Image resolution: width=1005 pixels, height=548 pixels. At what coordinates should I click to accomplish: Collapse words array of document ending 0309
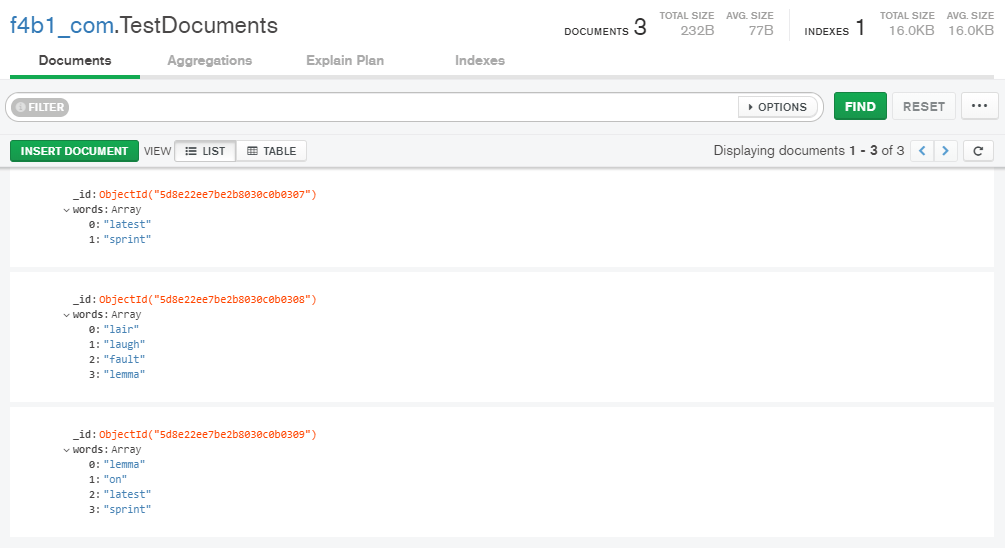point(67,450)
